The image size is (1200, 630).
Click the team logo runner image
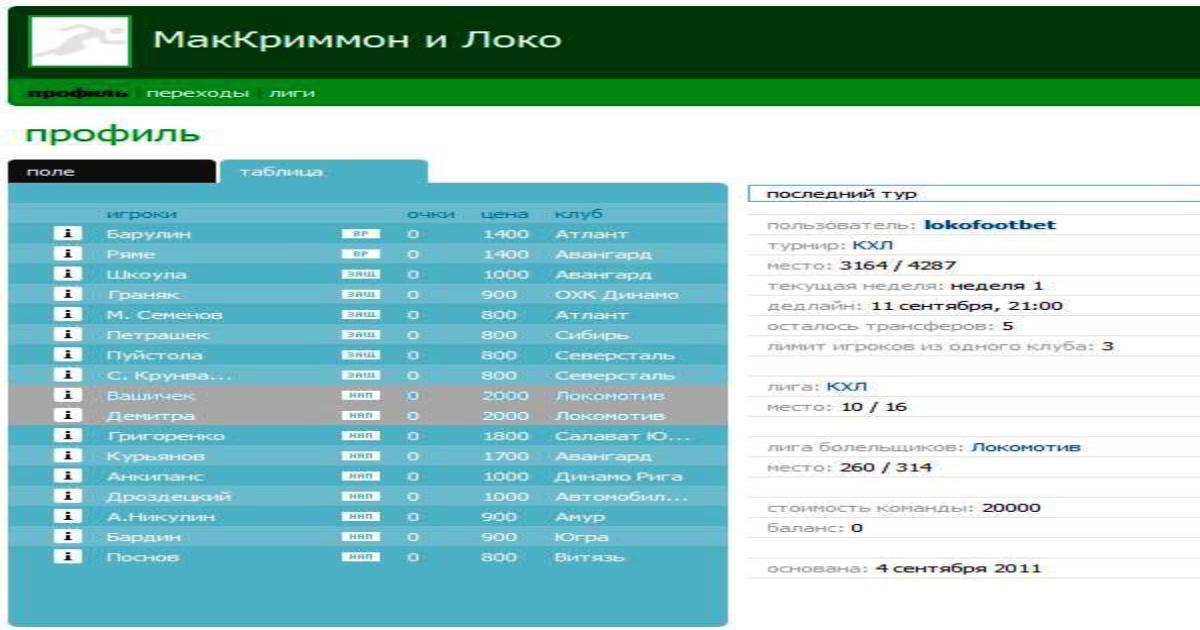tap(80, 40)
